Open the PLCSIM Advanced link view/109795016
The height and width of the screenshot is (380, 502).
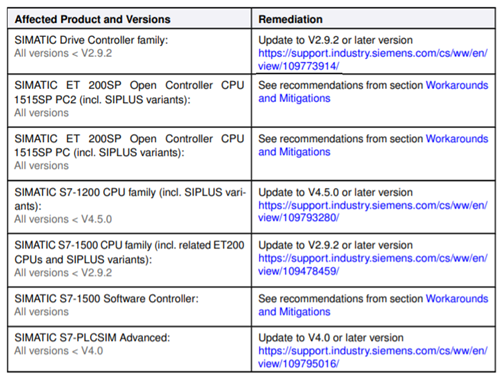(373, 357)
